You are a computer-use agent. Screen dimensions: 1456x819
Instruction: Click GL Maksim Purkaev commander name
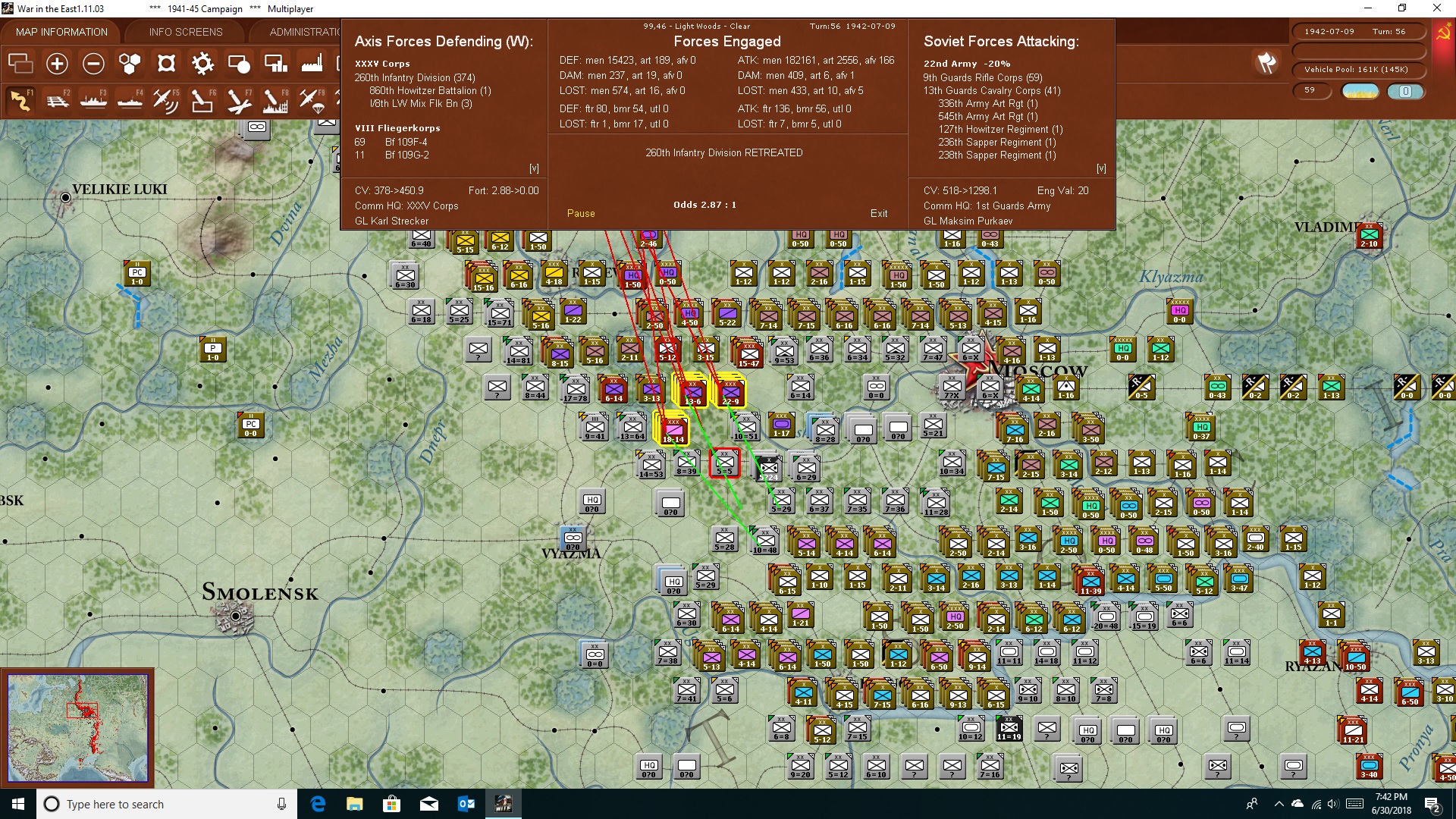pos(968,221)
